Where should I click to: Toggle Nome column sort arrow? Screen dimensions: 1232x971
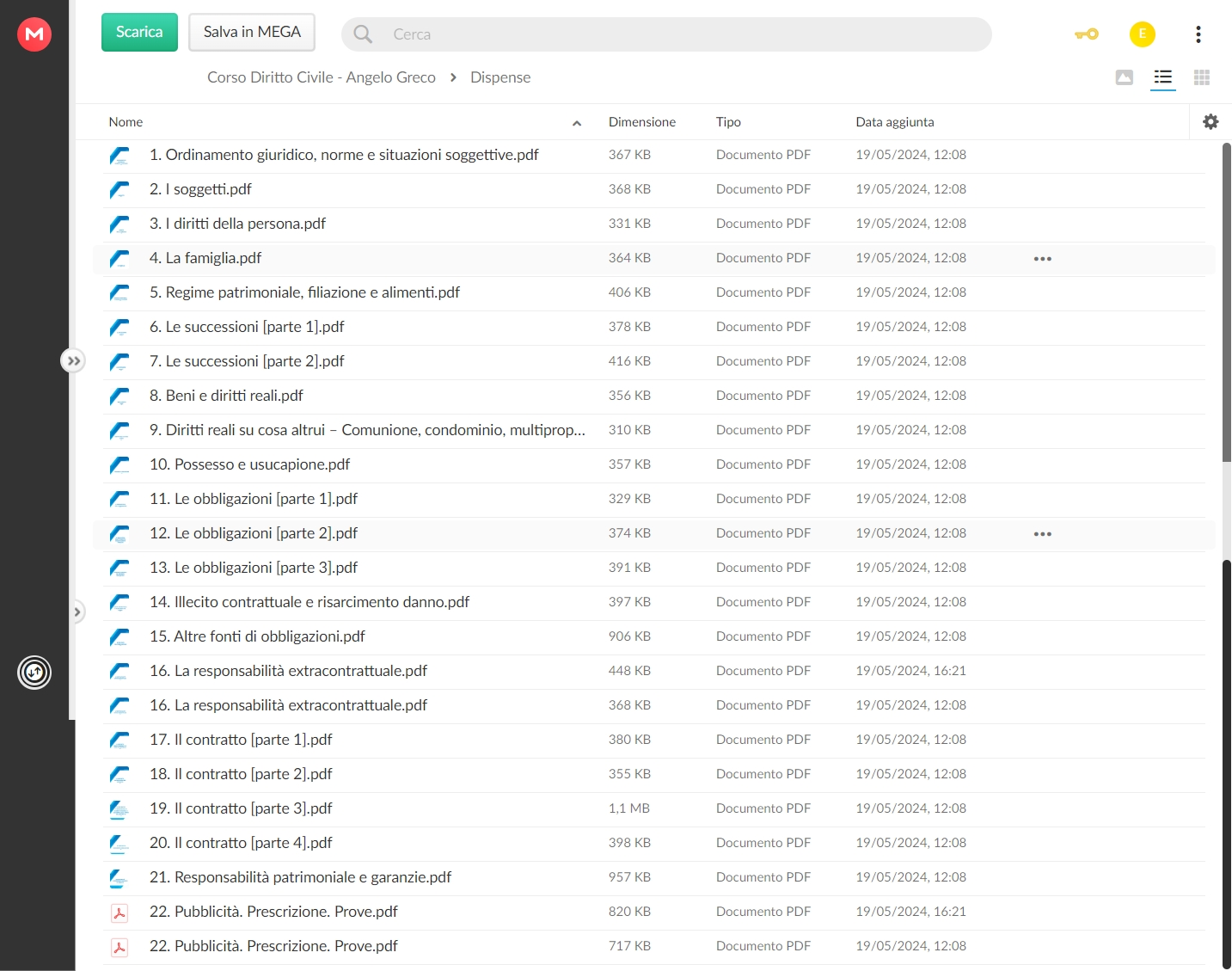(577, 123)
